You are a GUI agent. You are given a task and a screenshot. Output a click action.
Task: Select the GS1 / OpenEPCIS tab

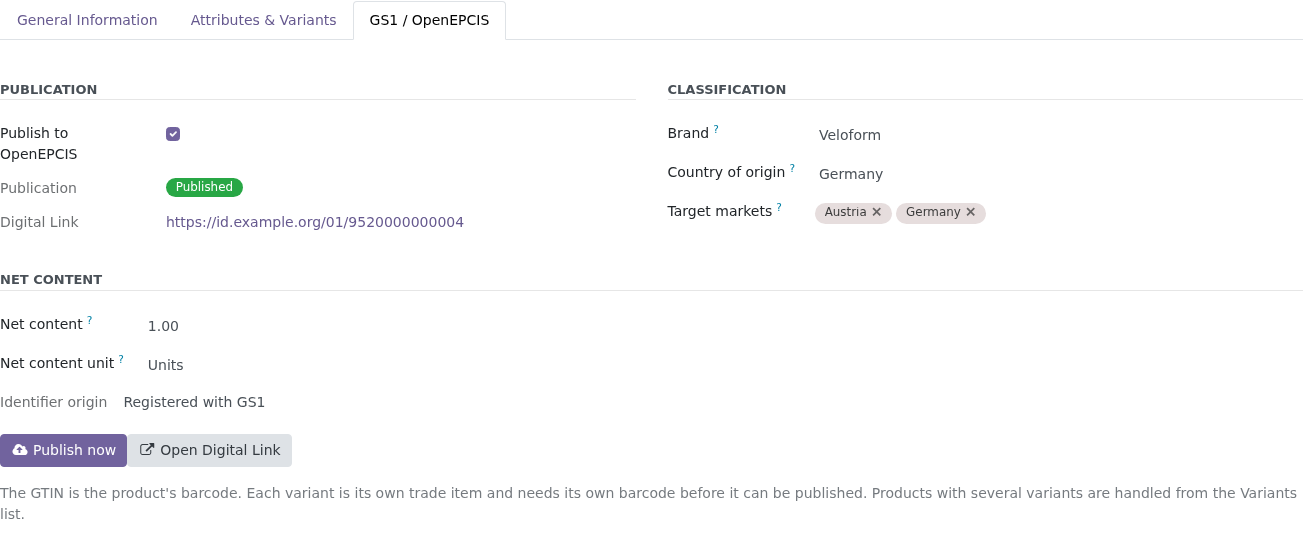[429, 20]
